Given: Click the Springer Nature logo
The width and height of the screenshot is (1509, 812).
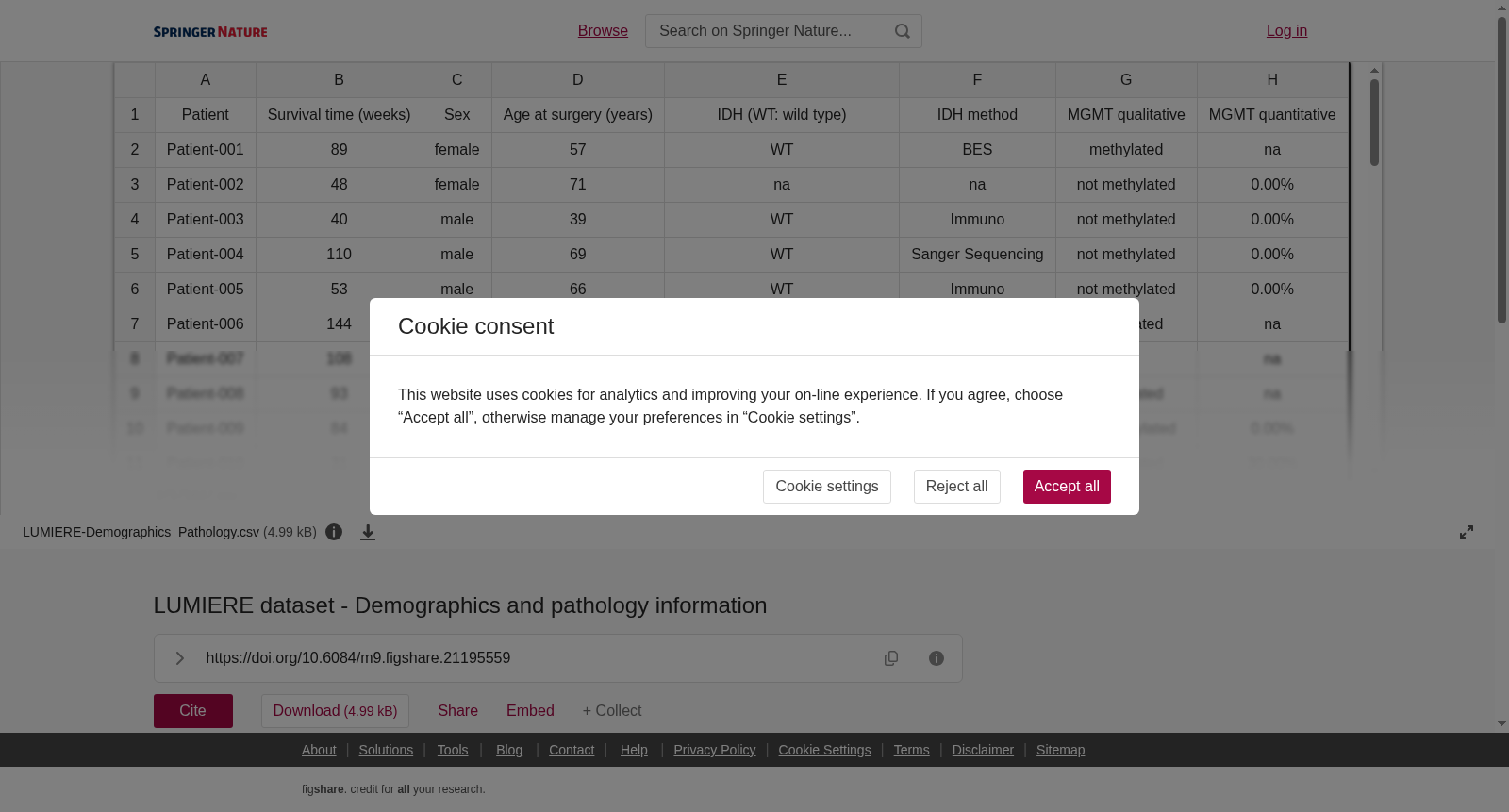Looking at the screenshot, I should [x=210, y=32].
